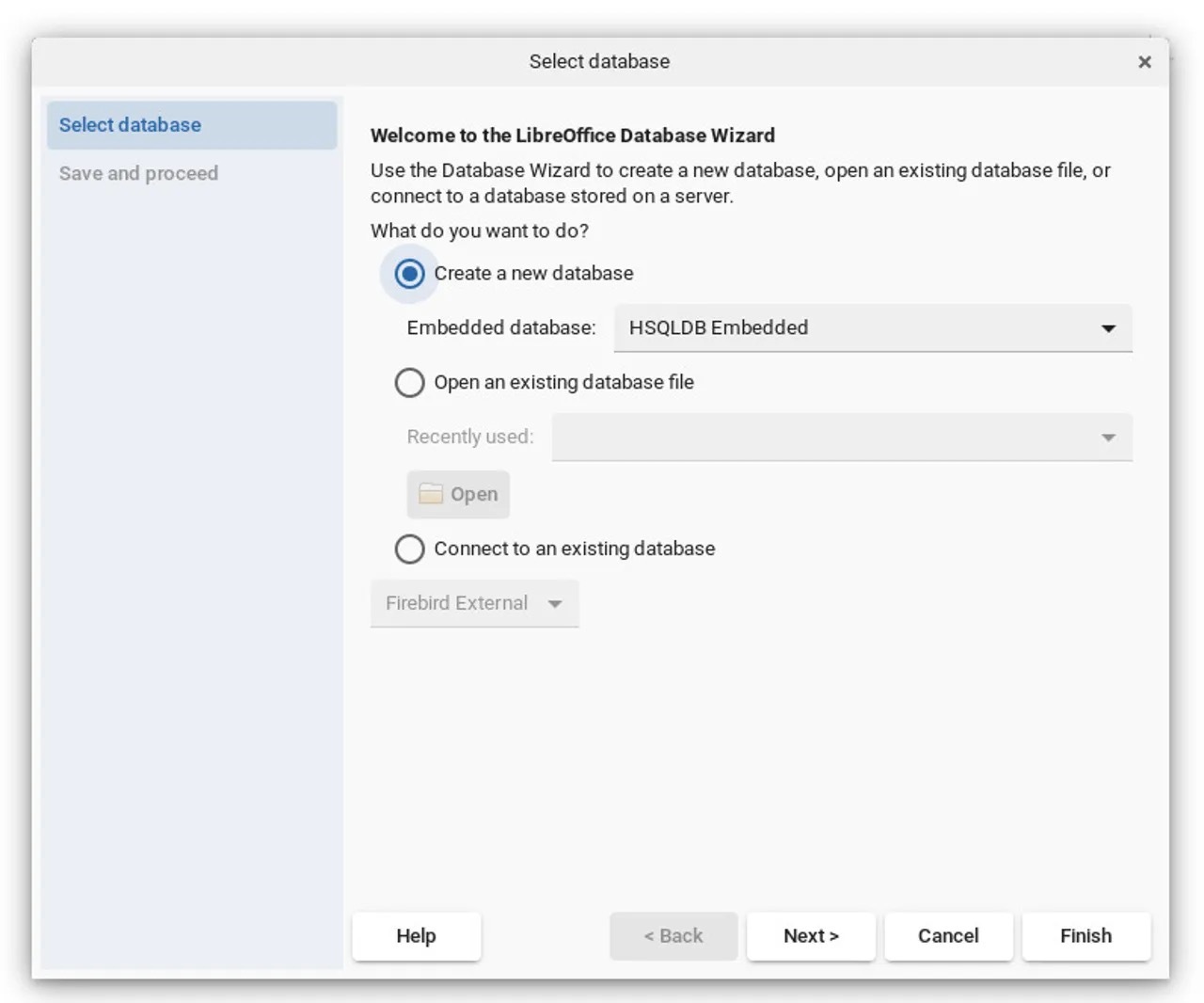Viewport: 1204px width, 1003px height.
Task: Click the Open an existing database file label
Action: [563, 383]
